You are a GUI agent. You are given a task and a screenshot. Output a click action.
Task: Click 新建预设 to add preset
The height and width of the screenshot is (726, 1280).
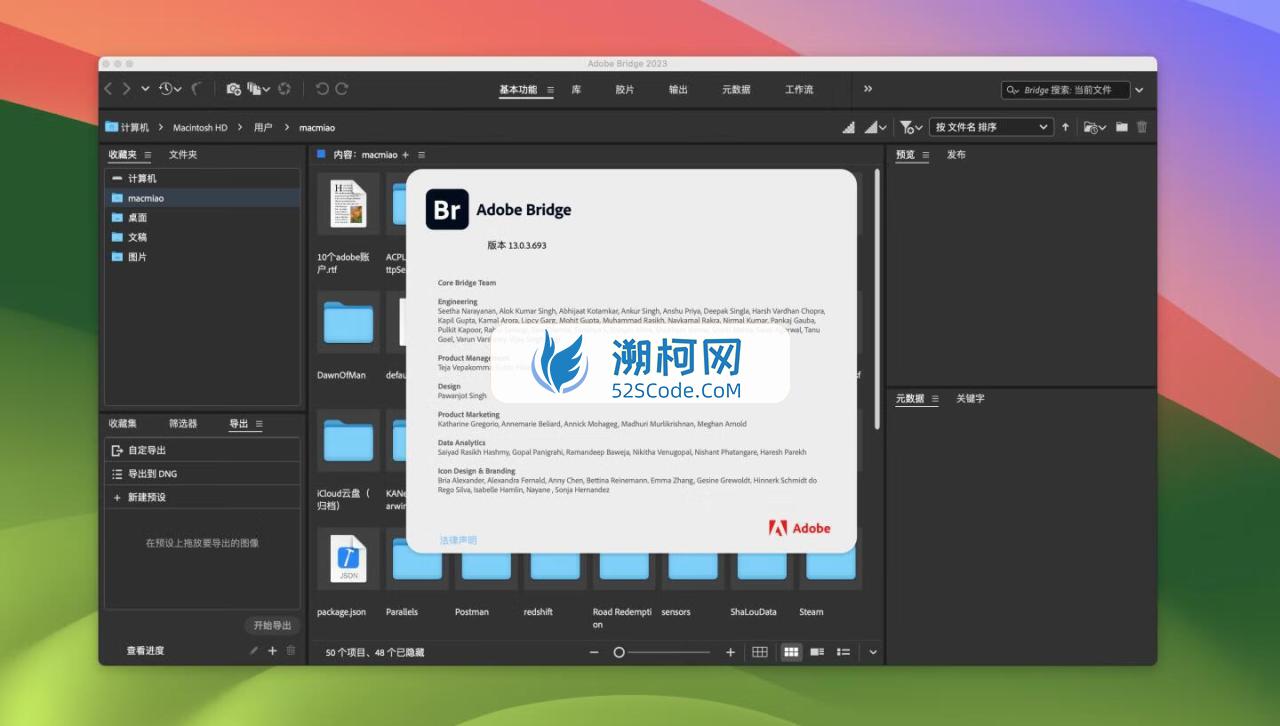[x=202, y=497]
